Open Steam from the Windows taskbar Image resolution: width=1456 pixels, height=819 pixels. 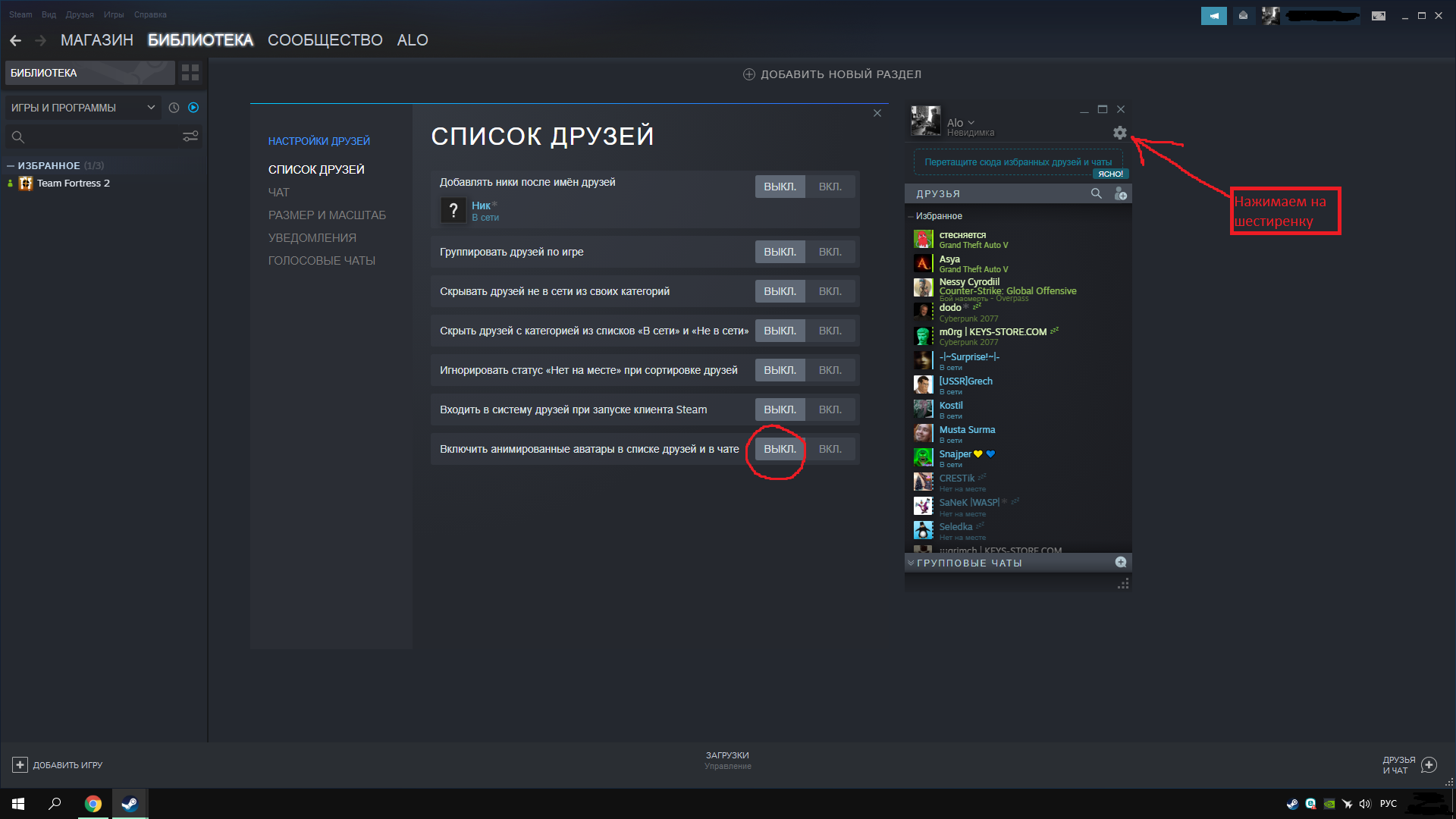point(130,804)
